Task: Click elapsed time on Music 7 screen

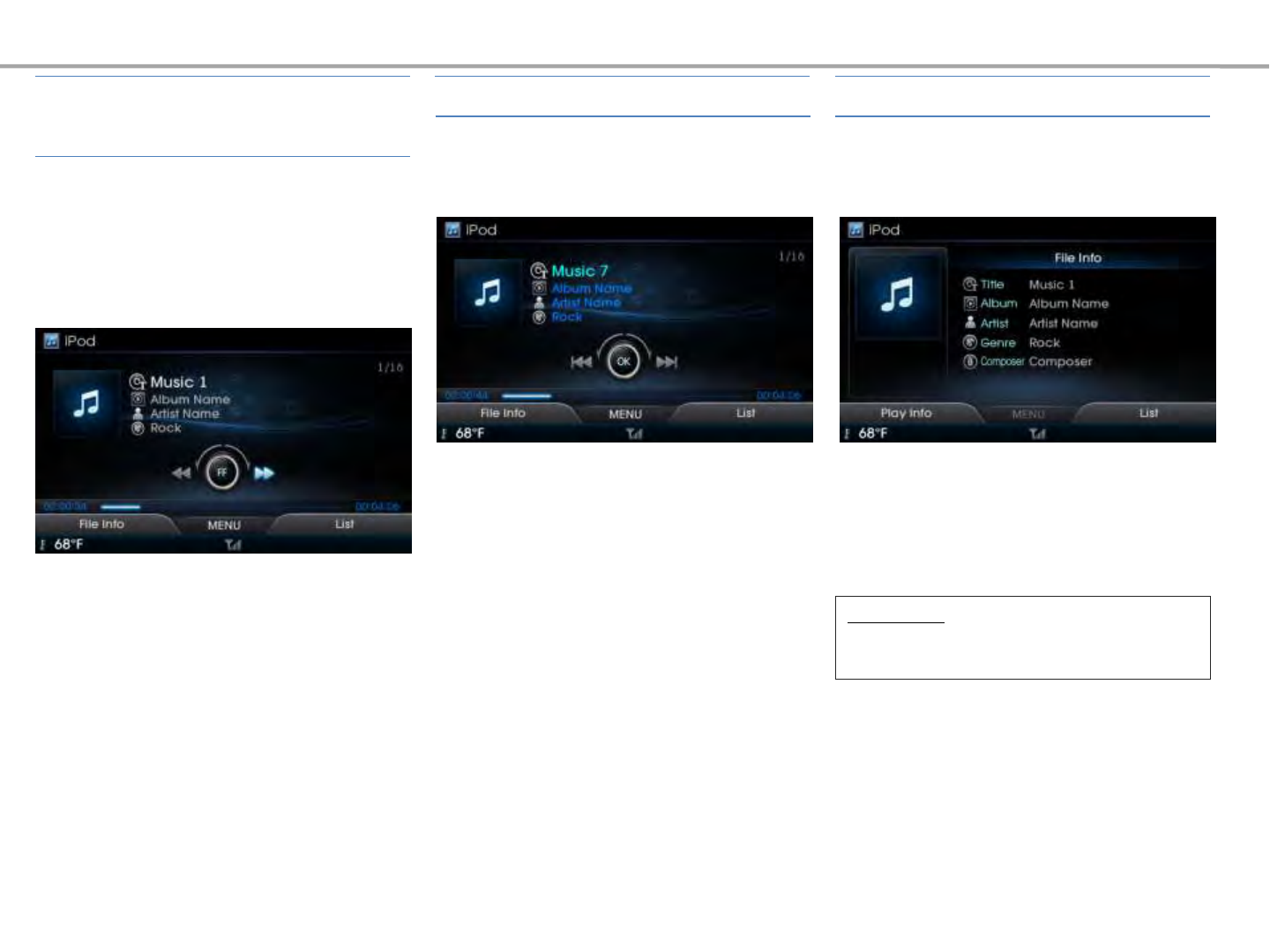Action: 467,396
